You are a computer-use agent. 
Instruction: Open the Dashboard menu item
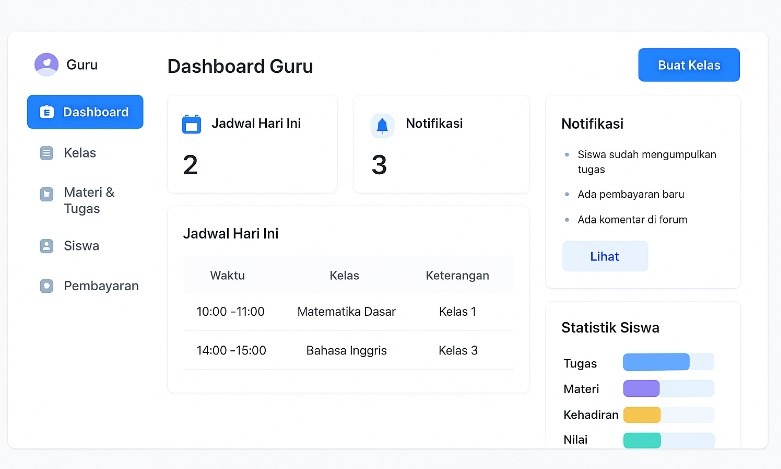pos(85,112)
